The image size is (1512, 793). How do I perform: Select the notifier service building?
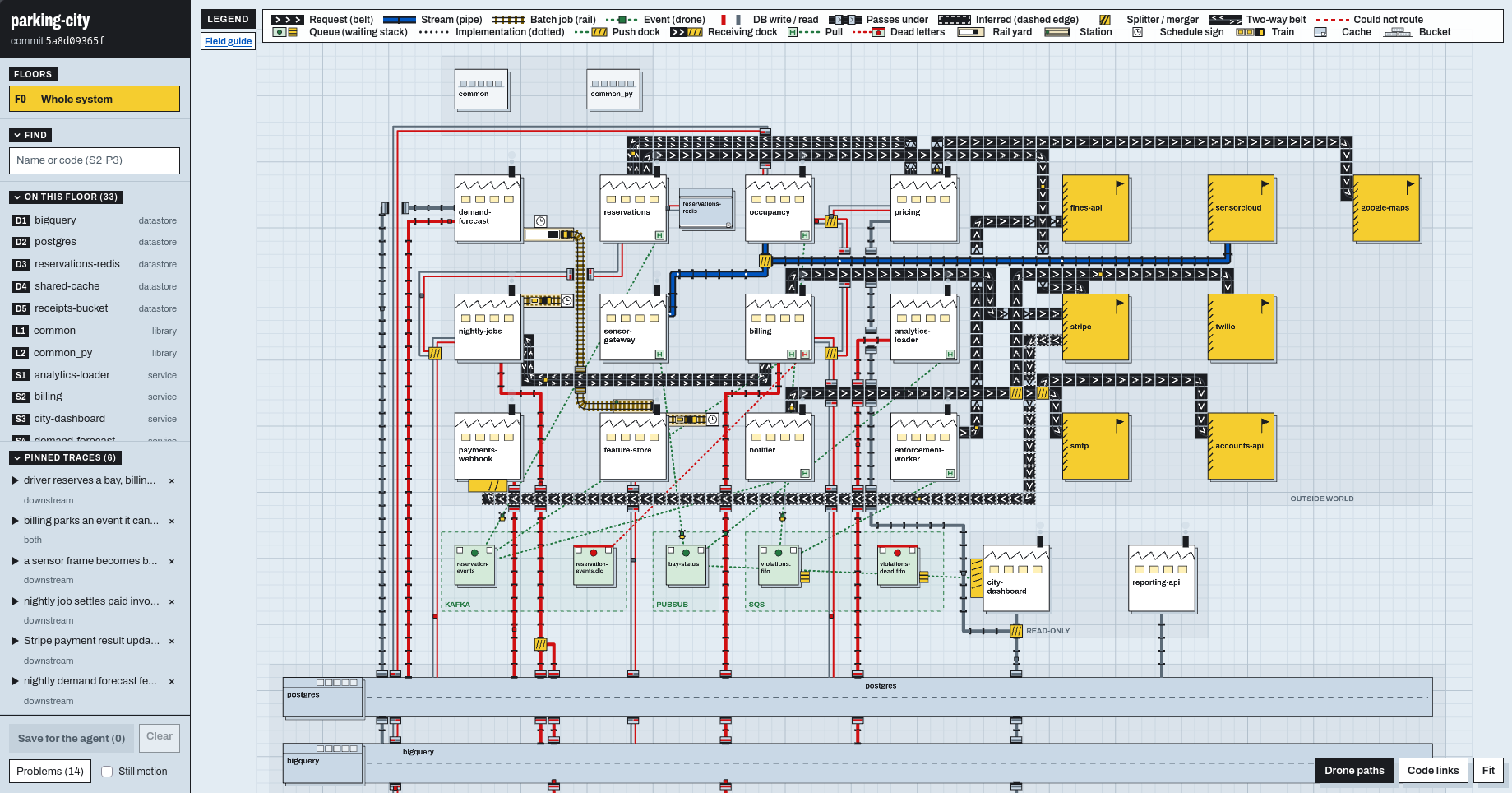click(779, 447)
